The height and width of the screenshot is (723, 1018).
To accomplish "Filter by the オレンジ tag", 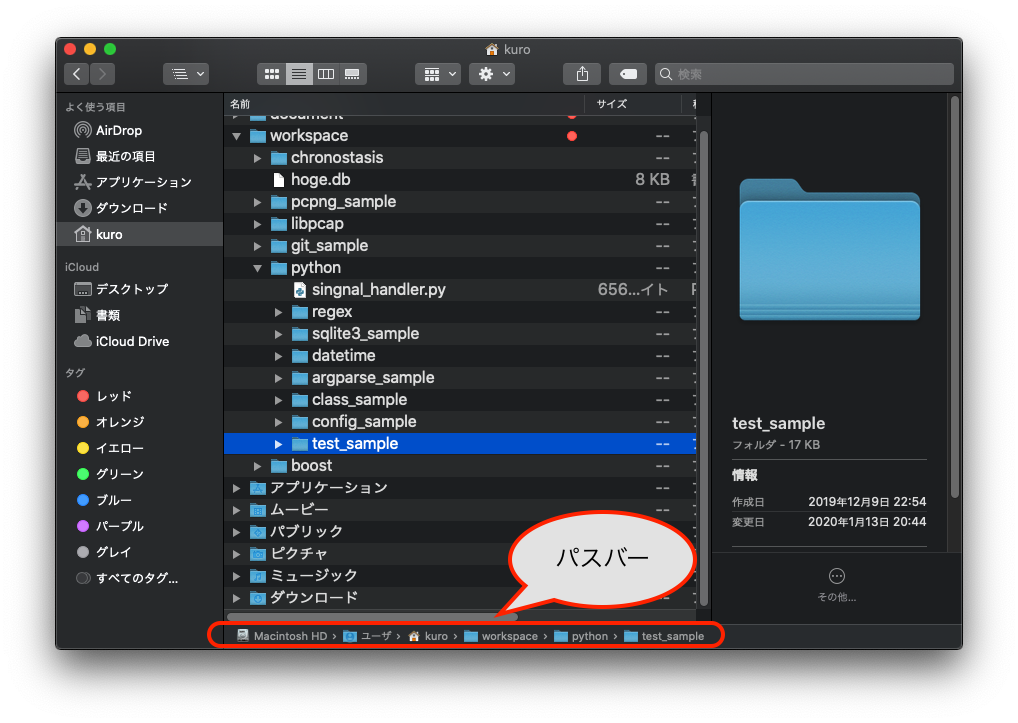I will coord(139,422).
